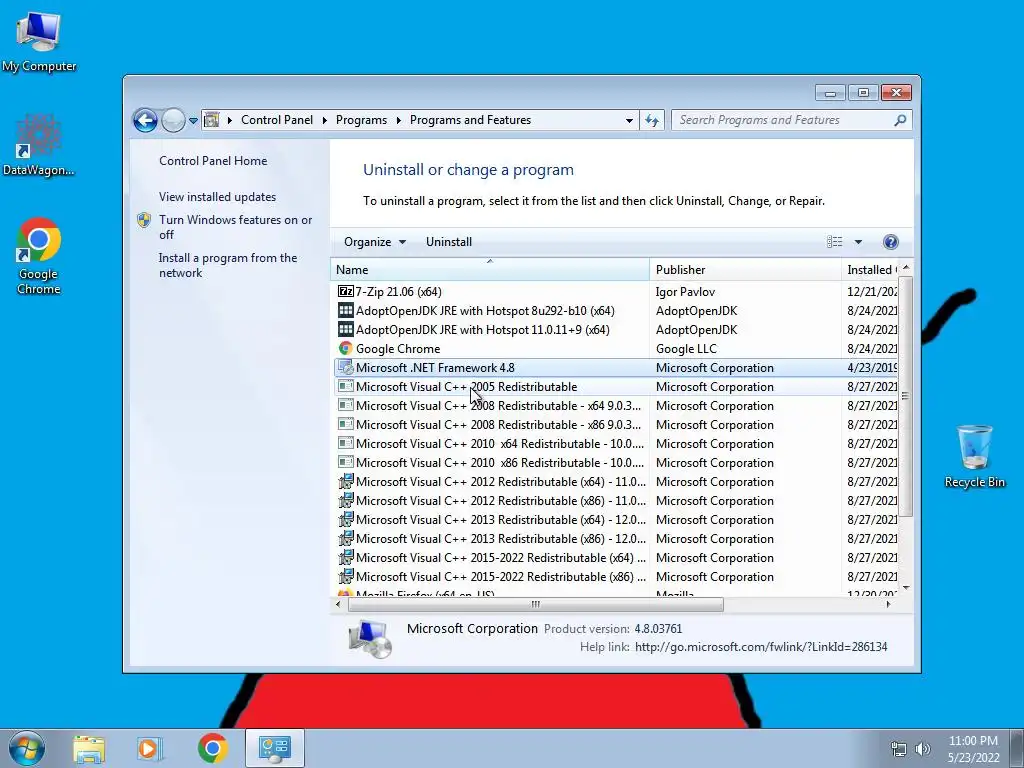Click the horizontal scrollbar left arrow
The width and height of the screenshot is (1024, 768).
pos(338,605)
